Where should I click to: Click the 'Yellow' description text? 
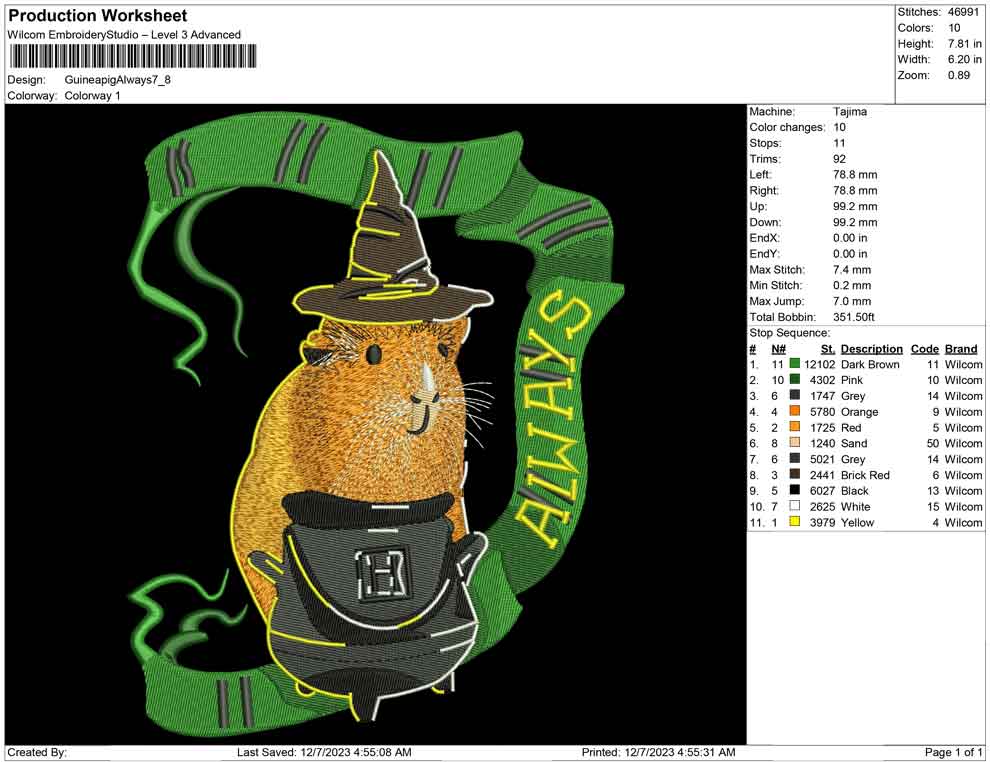857,522
